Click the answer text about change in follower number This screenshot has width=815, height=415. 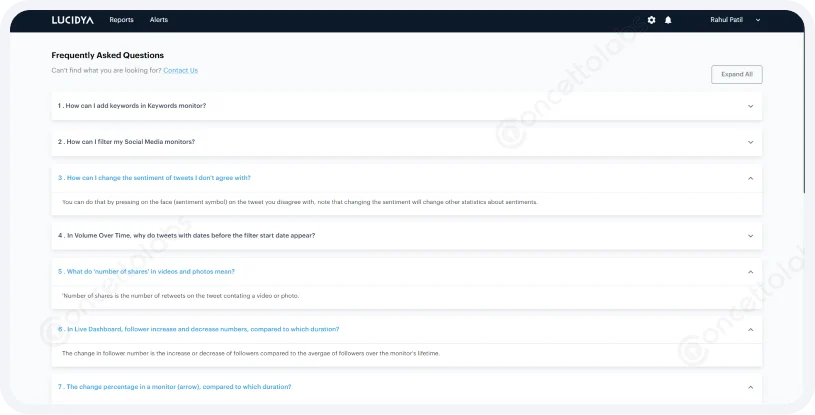click(251, 353)
